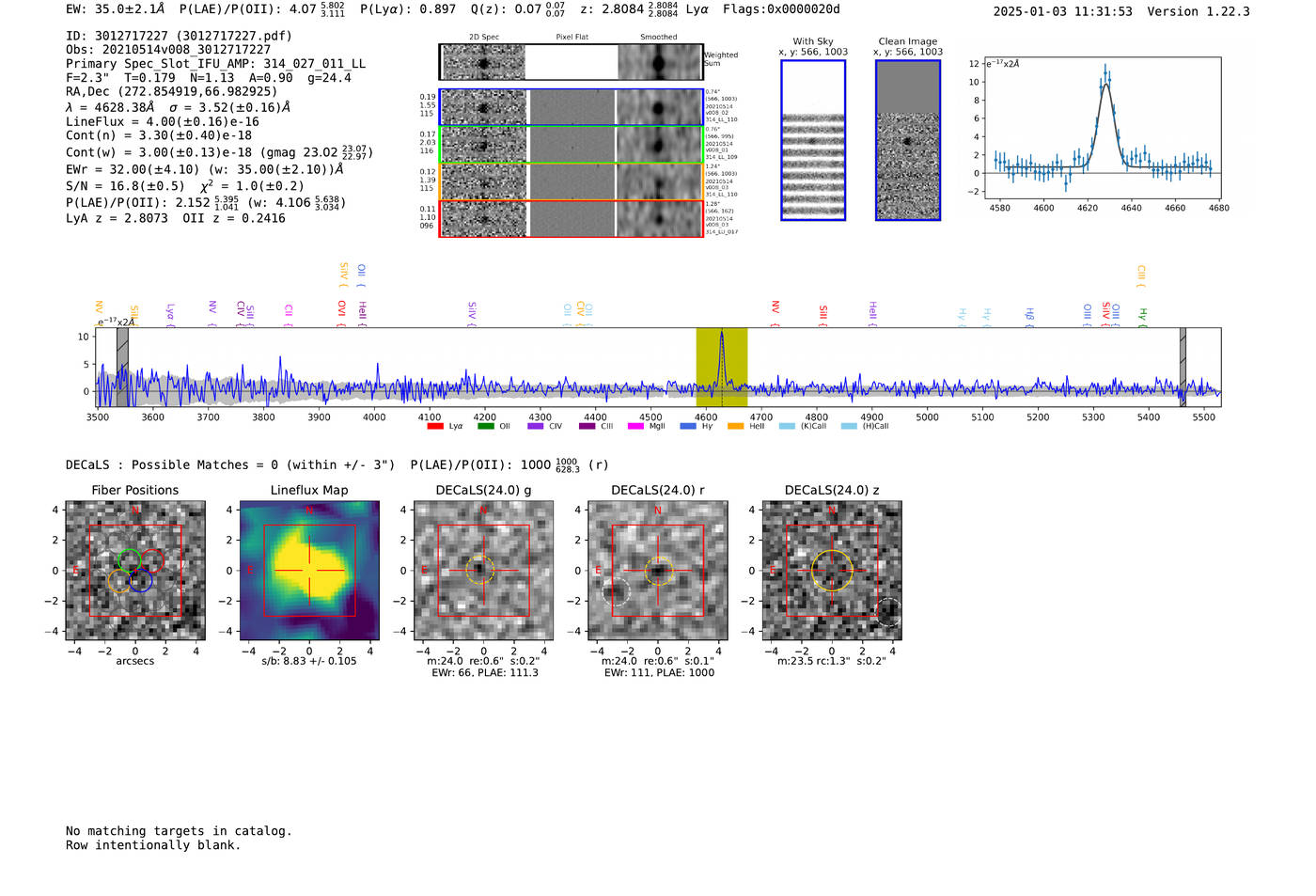Open the DECaLS(24.0) z cutout

tap(832, 571)
